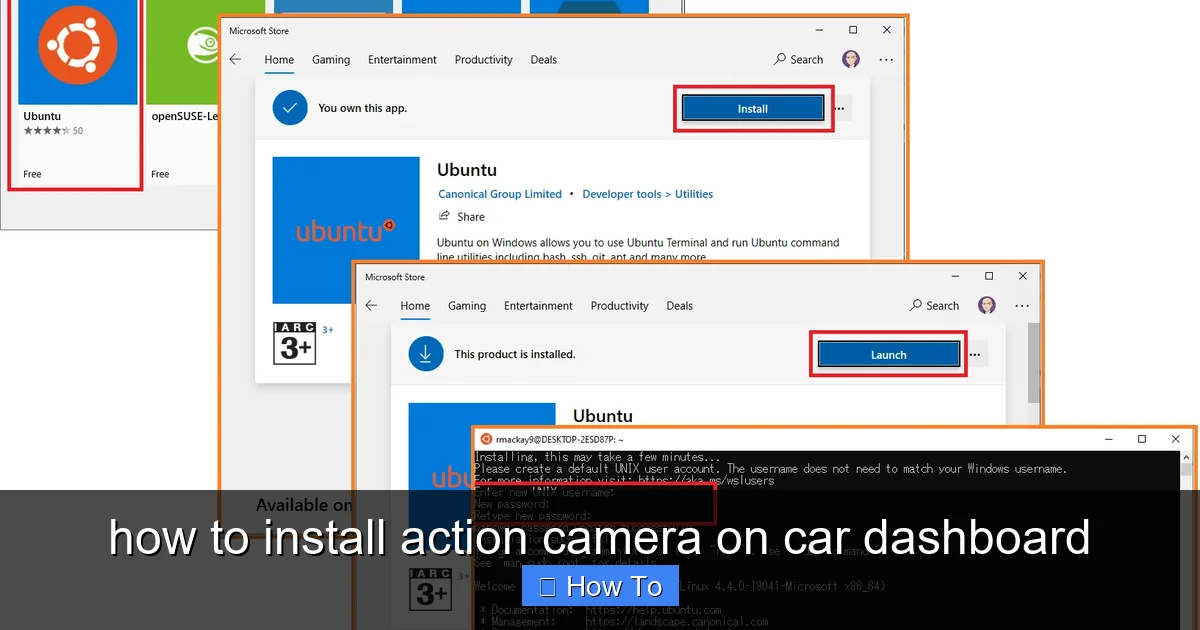1200x630 pixels.
Task: Open the more options ellipsis beside Install
Action: pyautogui.click(x=840, y=108)
